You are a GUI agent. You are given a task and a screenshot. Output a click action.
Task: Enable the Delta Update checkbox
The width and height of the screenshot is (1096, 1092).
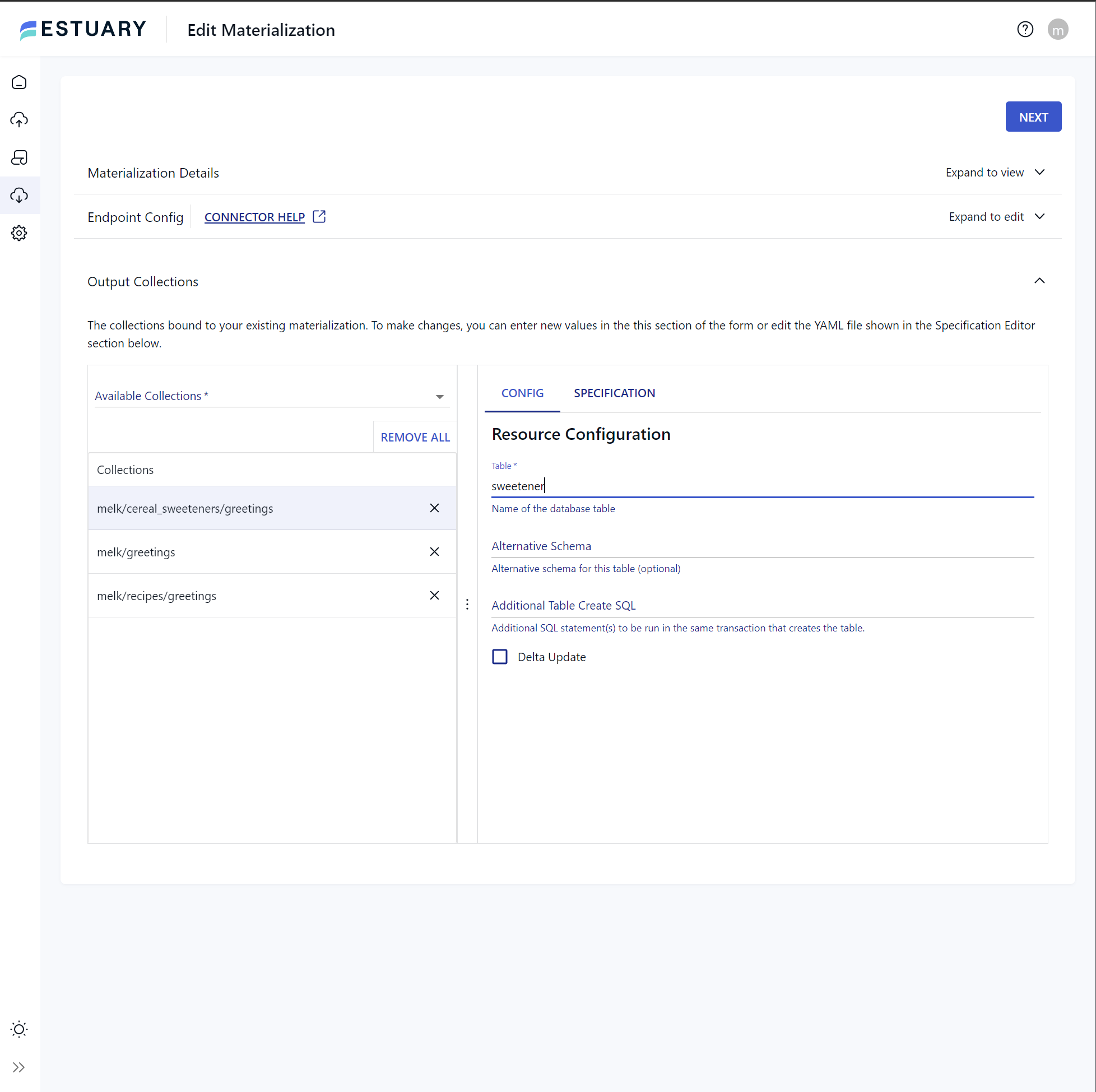pos(500,656)
